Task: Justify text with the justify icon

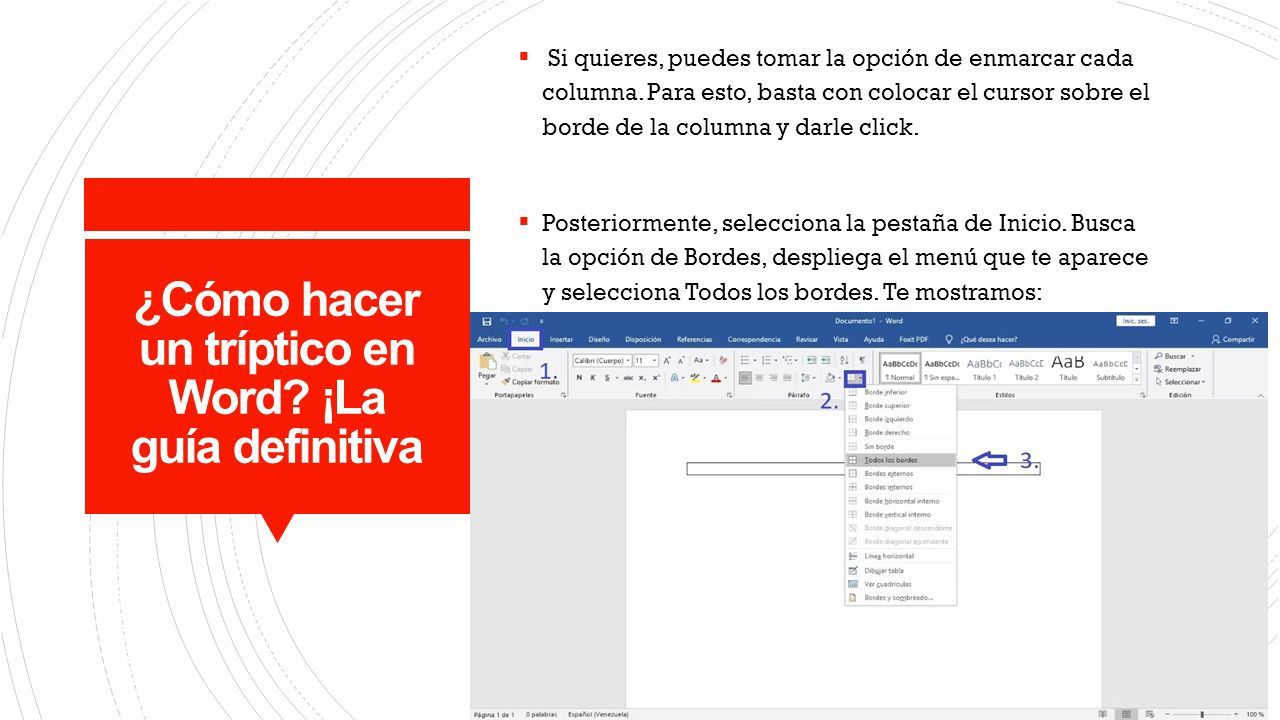Action: coord(787,378)
